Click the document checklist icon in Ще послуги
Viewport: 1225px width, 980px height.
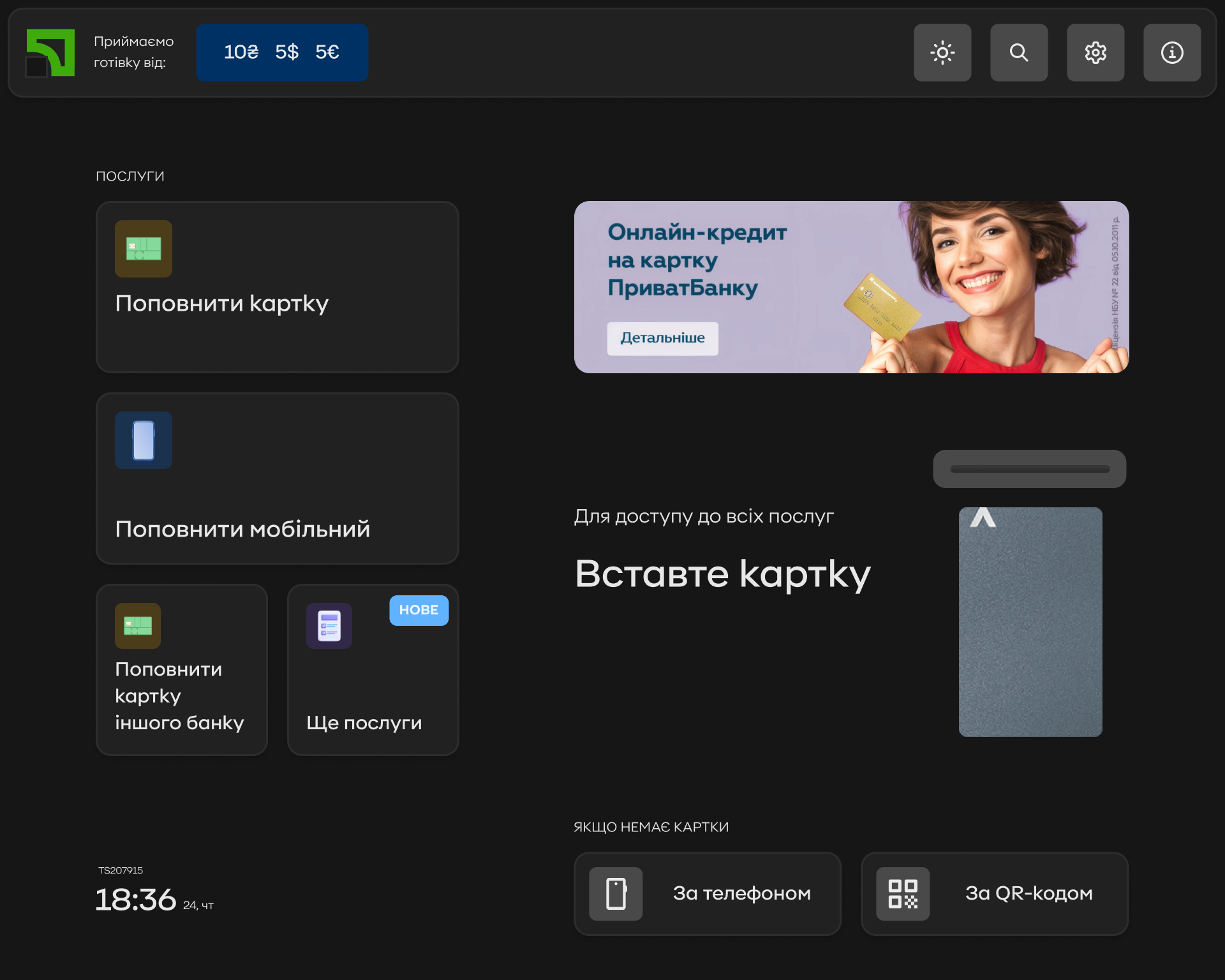[x=329, y=626]
